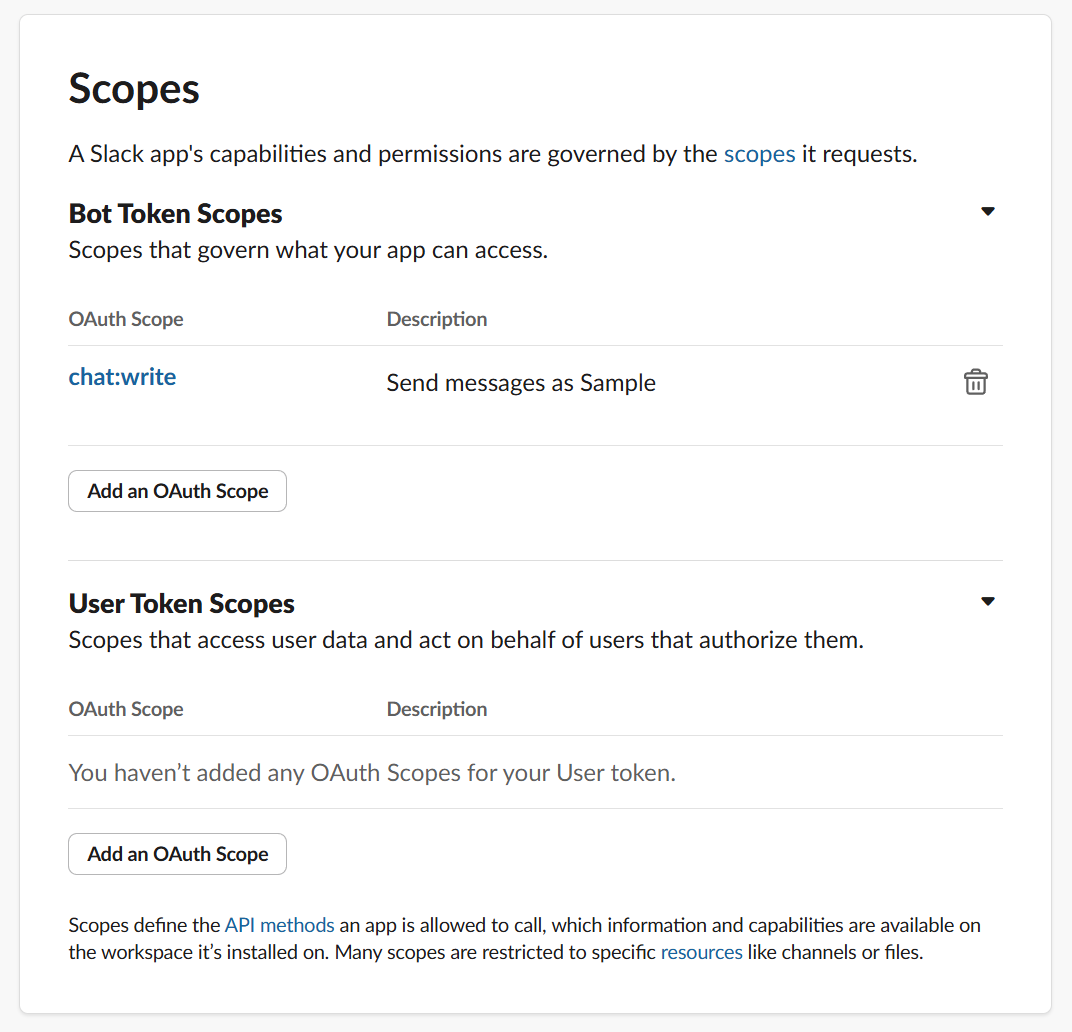
Task: Follow the 'scopes' link in the intro sentence
Action: tap(760, 154)
